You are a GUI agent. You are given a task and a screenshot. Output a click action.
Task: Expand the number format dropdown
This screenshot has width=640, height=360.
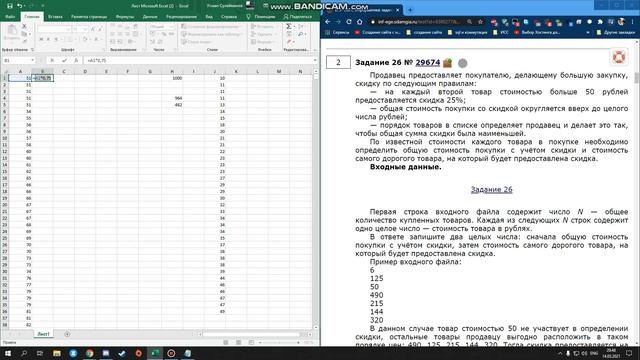172,27
